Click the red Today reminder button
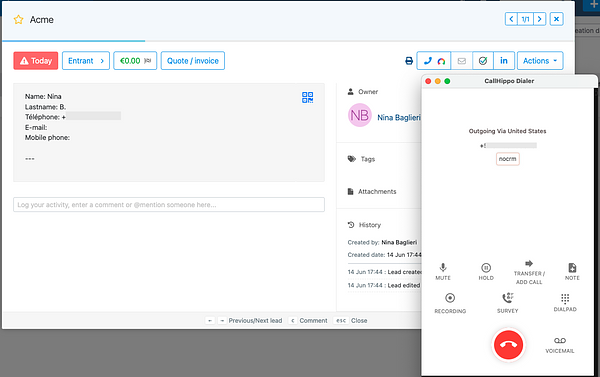 coord(36,61)
